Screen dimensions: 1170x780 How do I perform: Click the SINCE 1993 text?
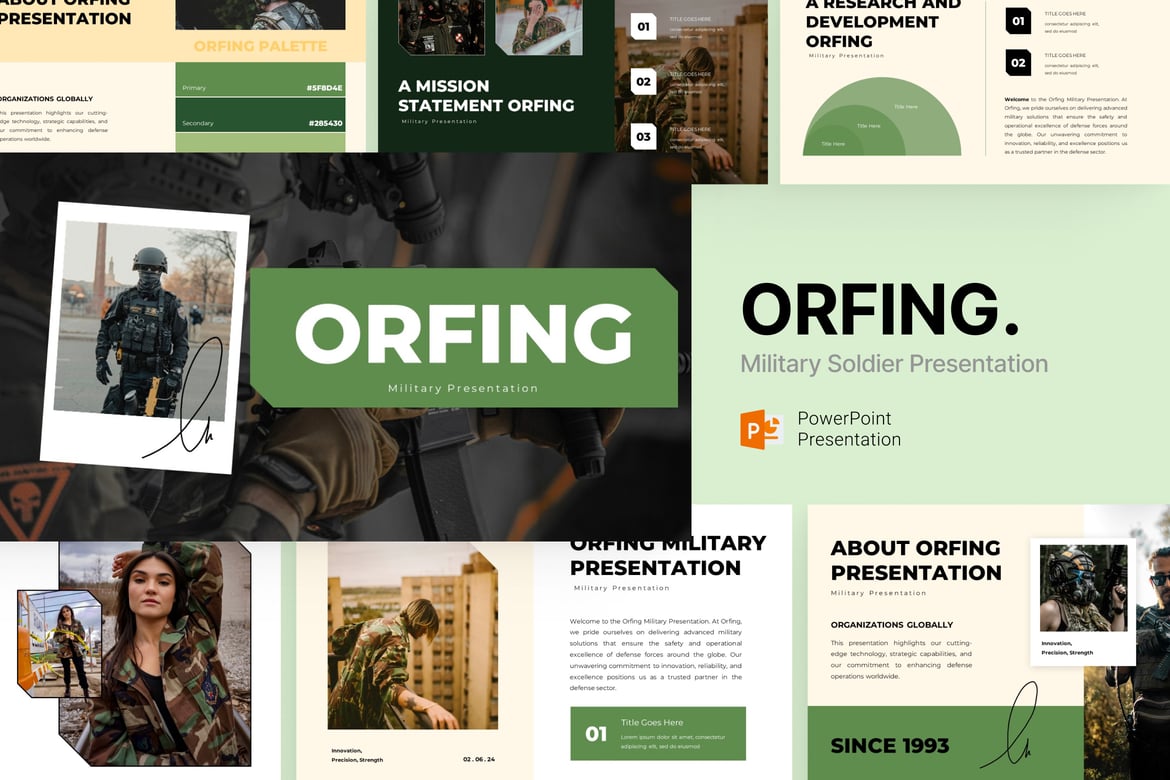coord(889,746)
